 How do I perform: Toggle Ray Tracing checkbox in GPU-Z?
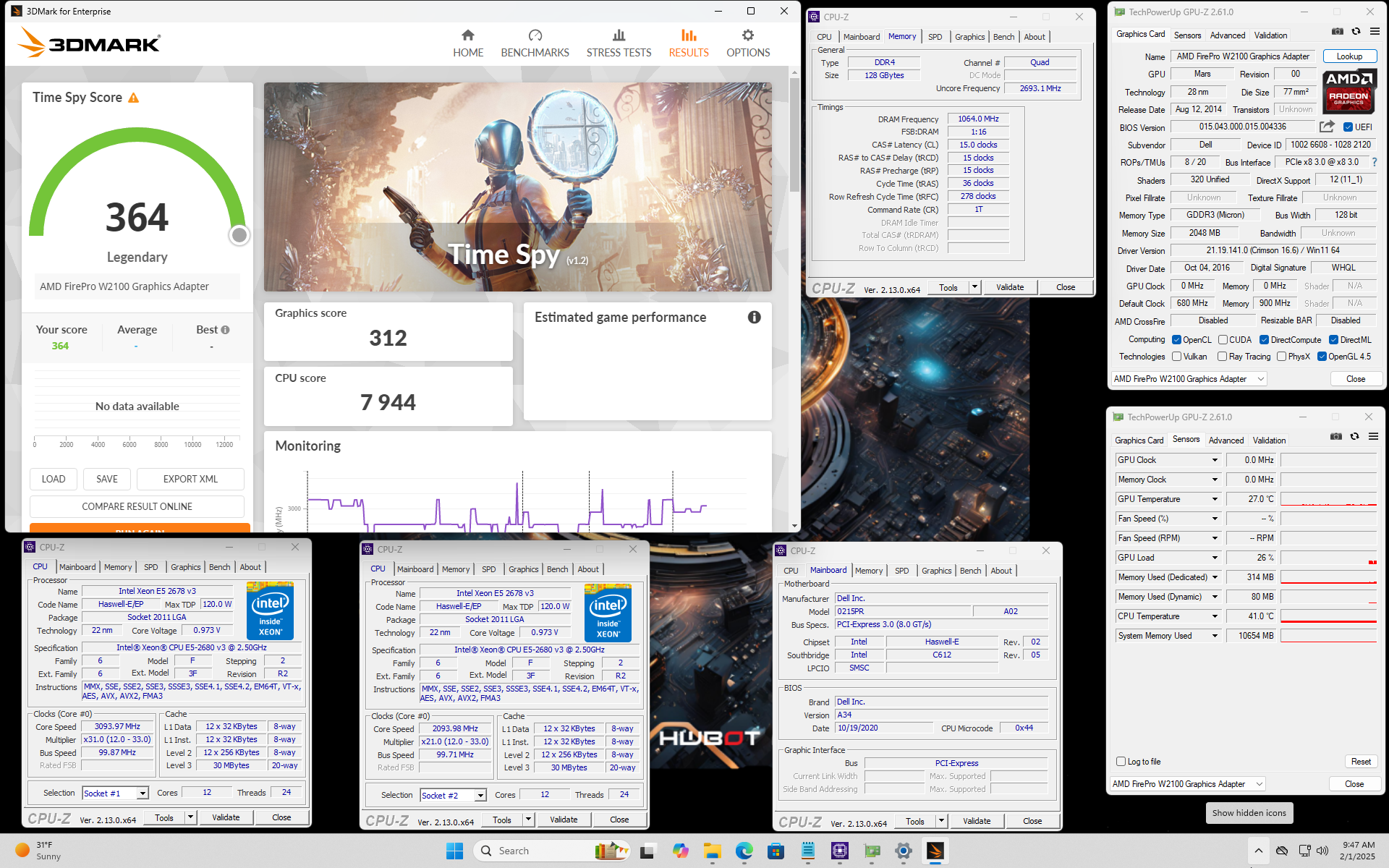pyautogui.click(x=1222, y=357)
